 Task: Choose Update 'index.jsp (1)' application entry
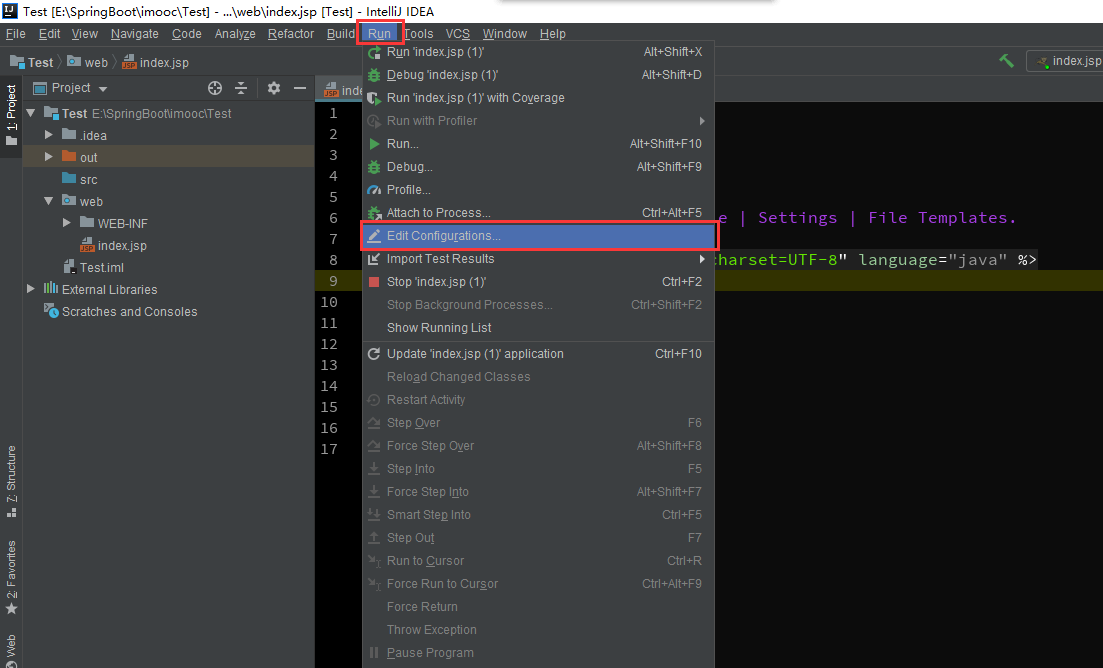[539, 354]
